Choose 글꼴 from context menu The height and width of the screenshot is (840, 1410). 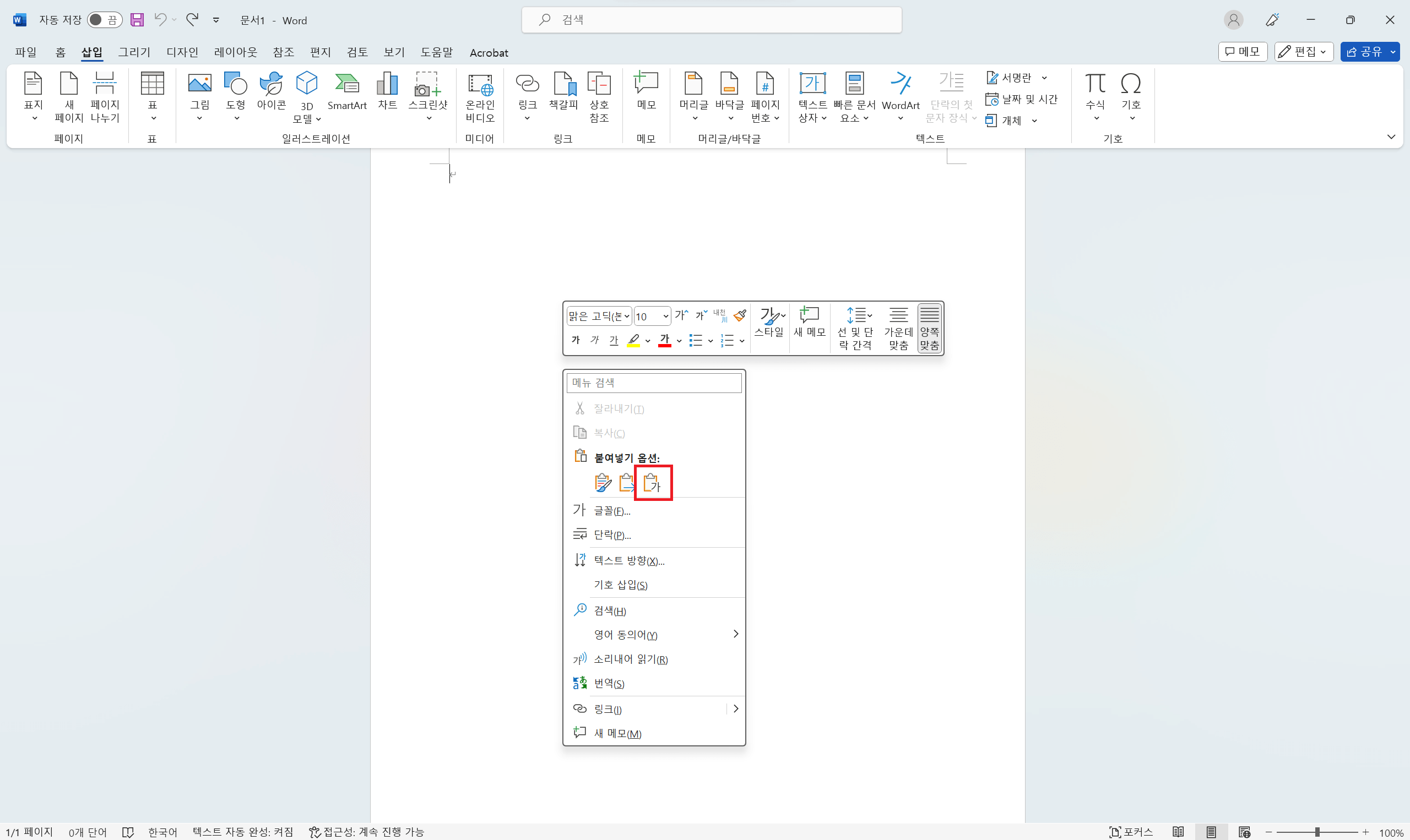(611, 511)
